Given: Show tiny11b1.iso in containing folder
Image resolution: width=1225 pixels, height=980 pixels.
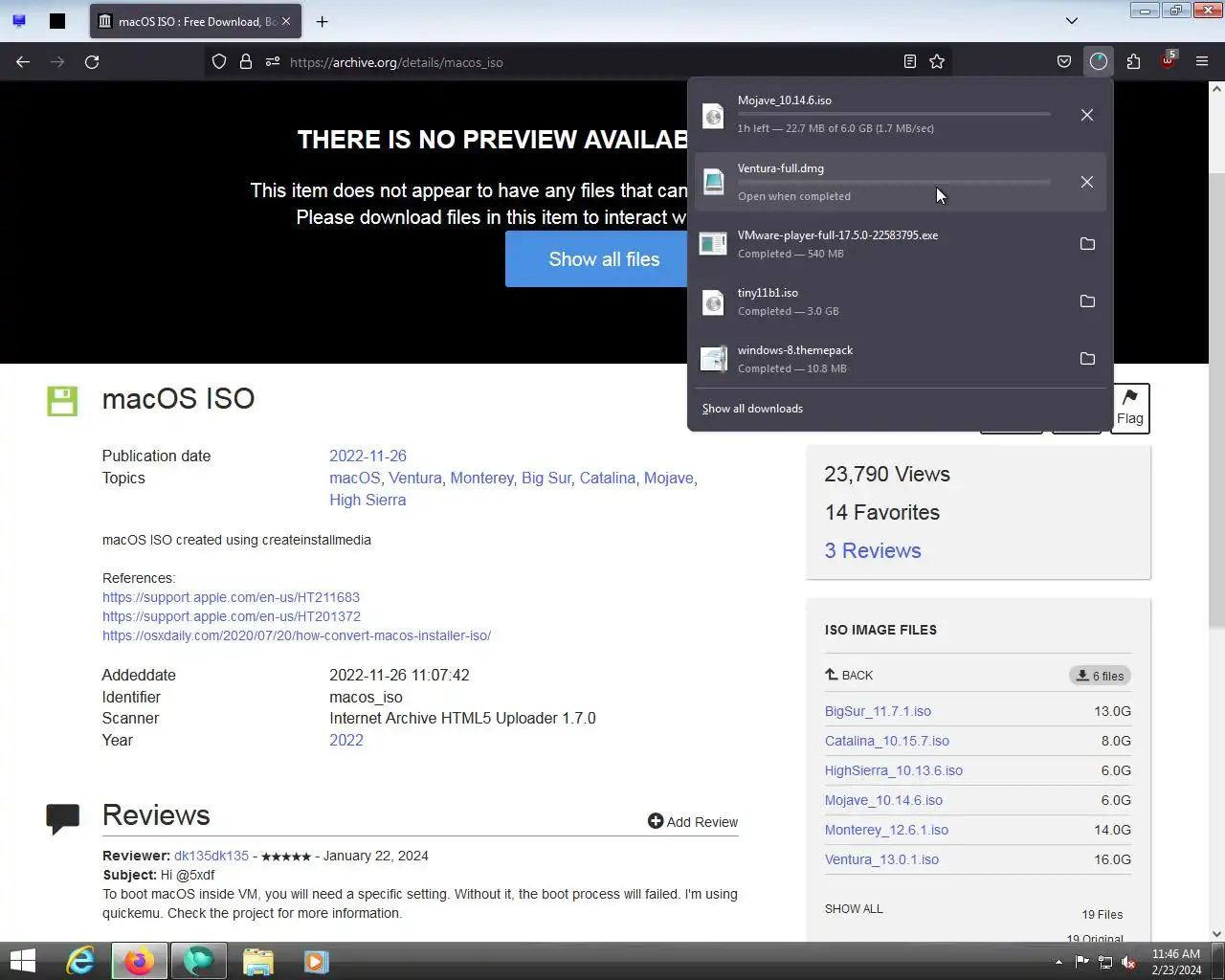Looking at the screenshot, I should pyautogui.click(x=1087, y=301).
